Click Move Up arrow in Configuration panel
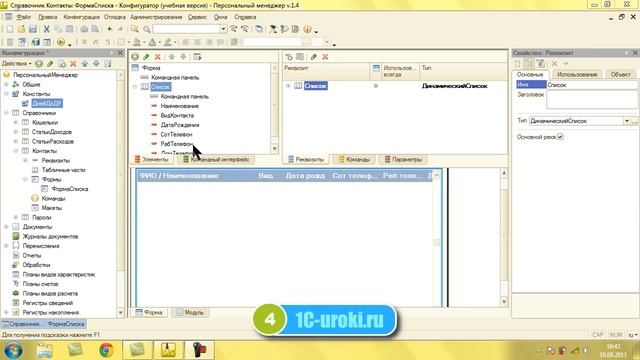This screenshot has height=360, width=640. 84,64
